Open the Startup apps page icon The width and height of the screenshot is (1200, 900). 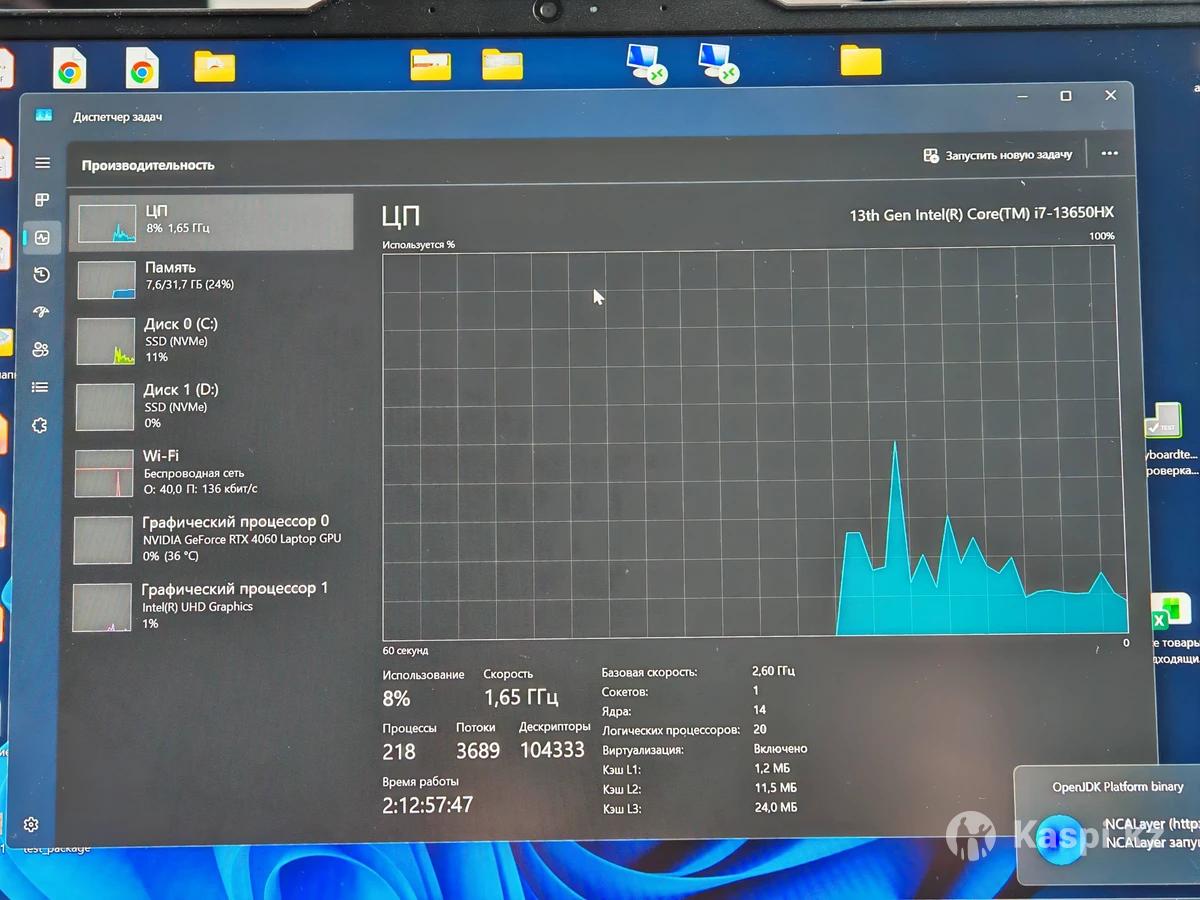point(41,312)
